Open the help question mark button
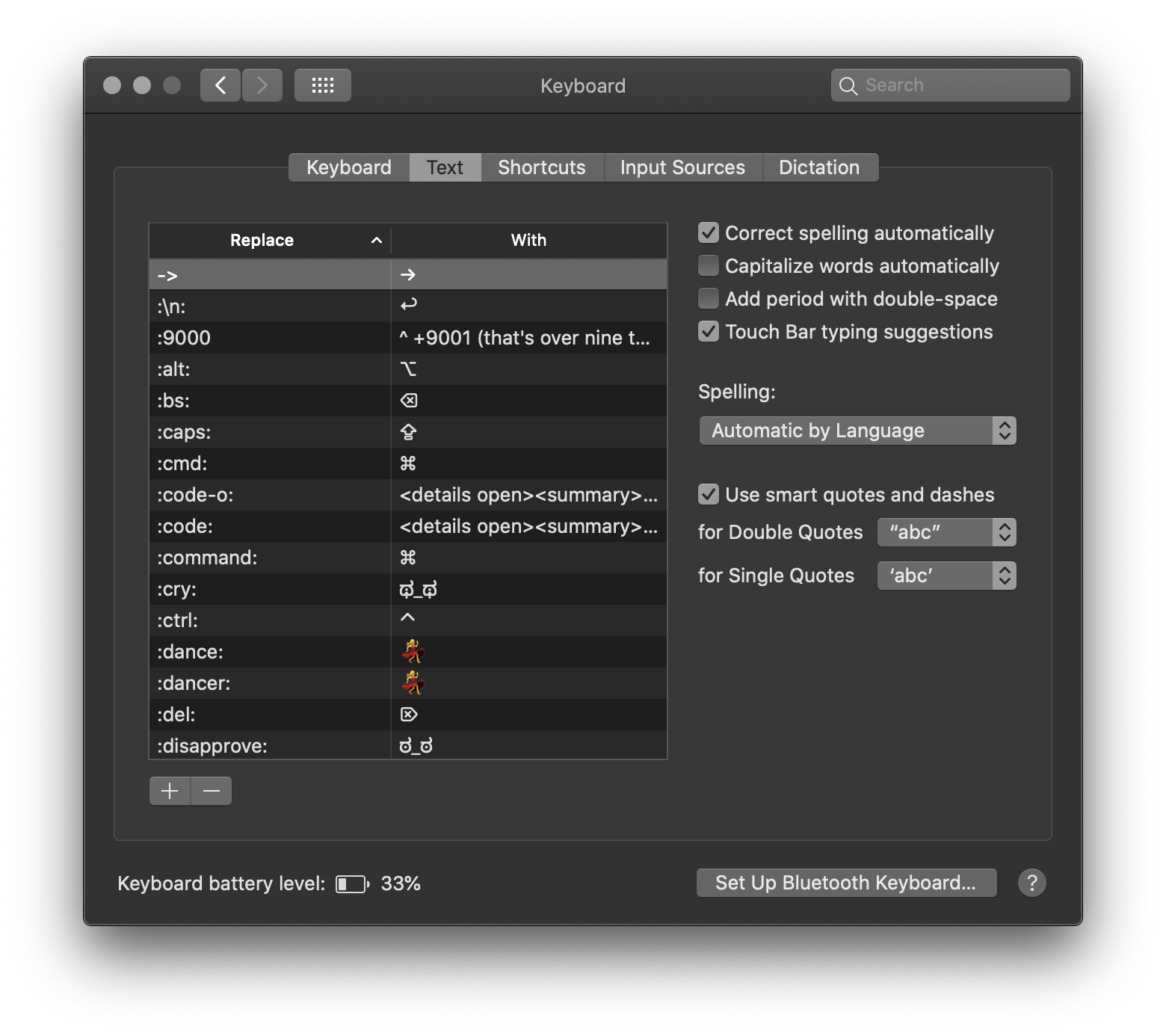Image resolution: width=1166 pixels, height=1036 pixels. point(1031,883)
